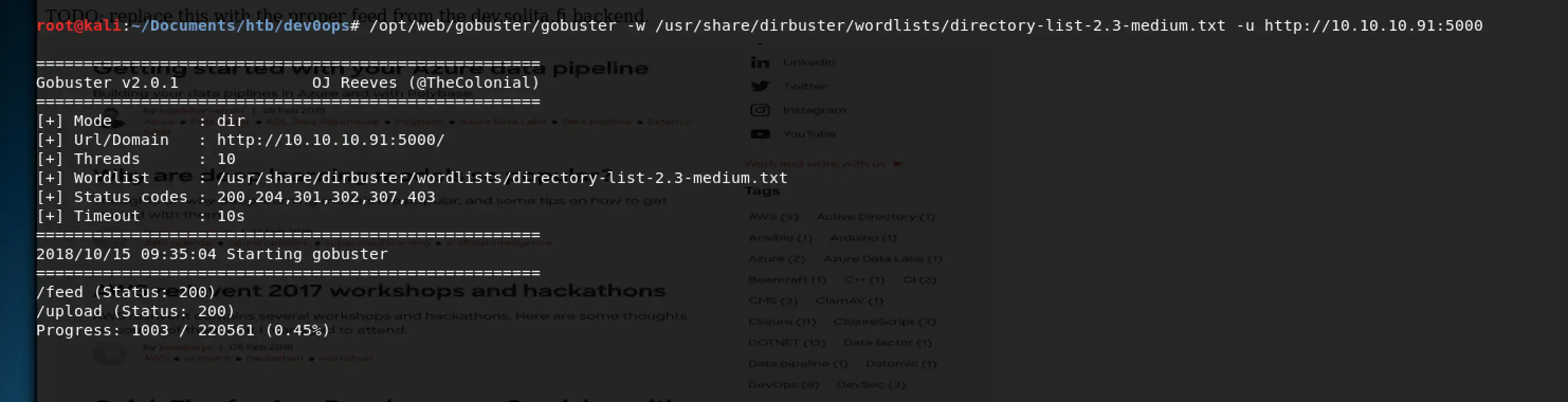Screen dimensions: 1568x402
Task: Click the '/feed (Status: 200)' terminal output line
Action: click(x=126, y=293)
